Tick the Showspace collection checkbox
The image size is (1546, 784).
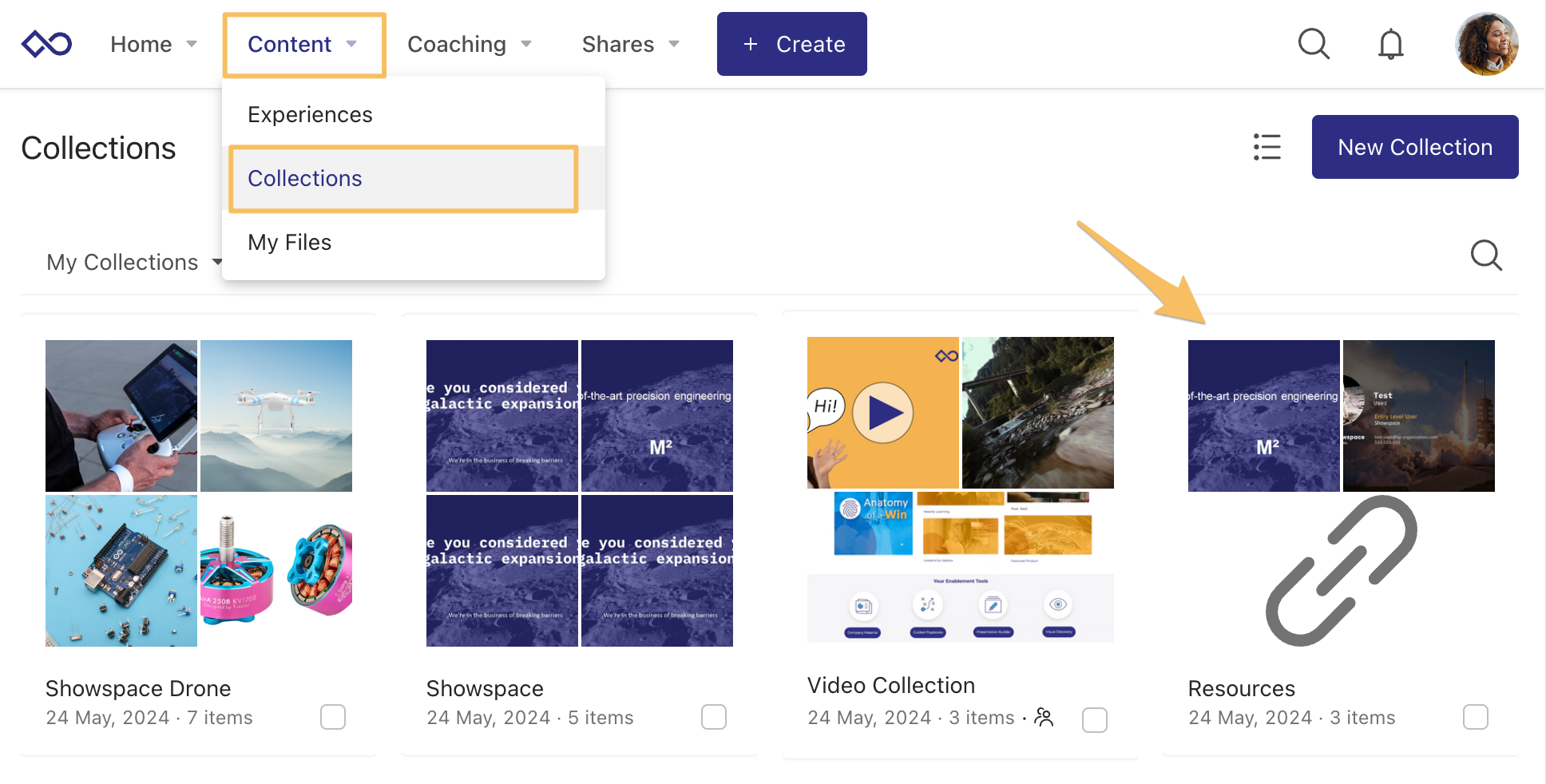point(714,717)
